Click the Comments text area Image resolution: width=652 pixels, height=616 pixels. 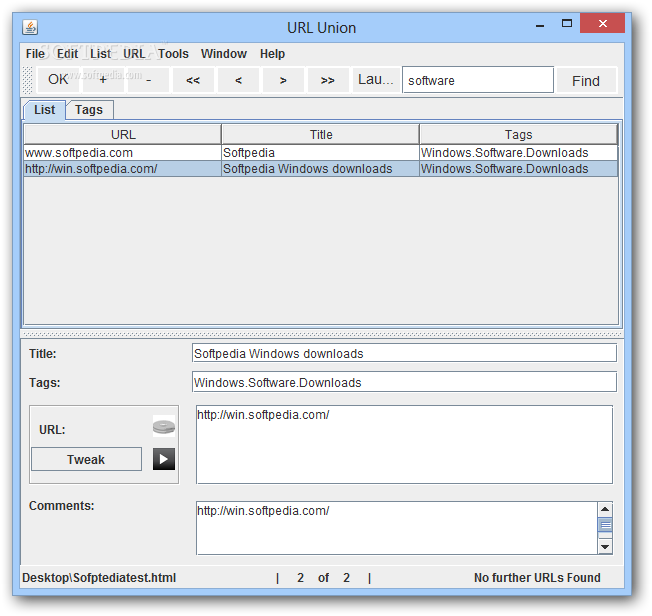[x=397, y=528]
